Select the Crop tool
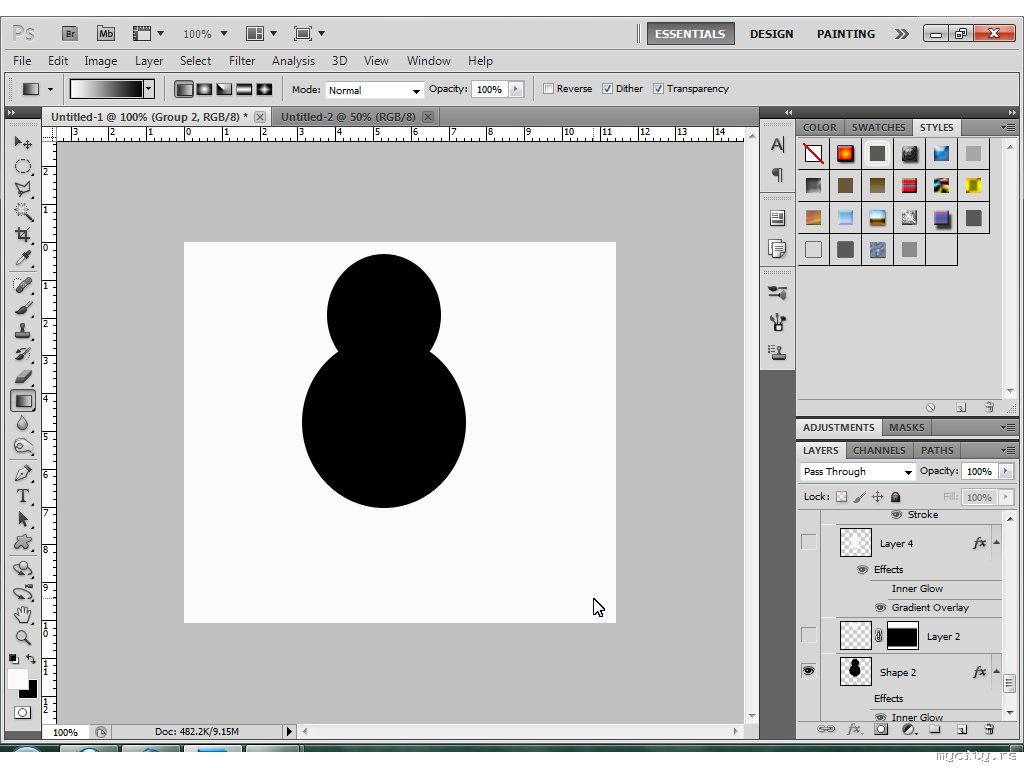Image resolution: width=1024 pixels, height=768 pixels. 22,235
